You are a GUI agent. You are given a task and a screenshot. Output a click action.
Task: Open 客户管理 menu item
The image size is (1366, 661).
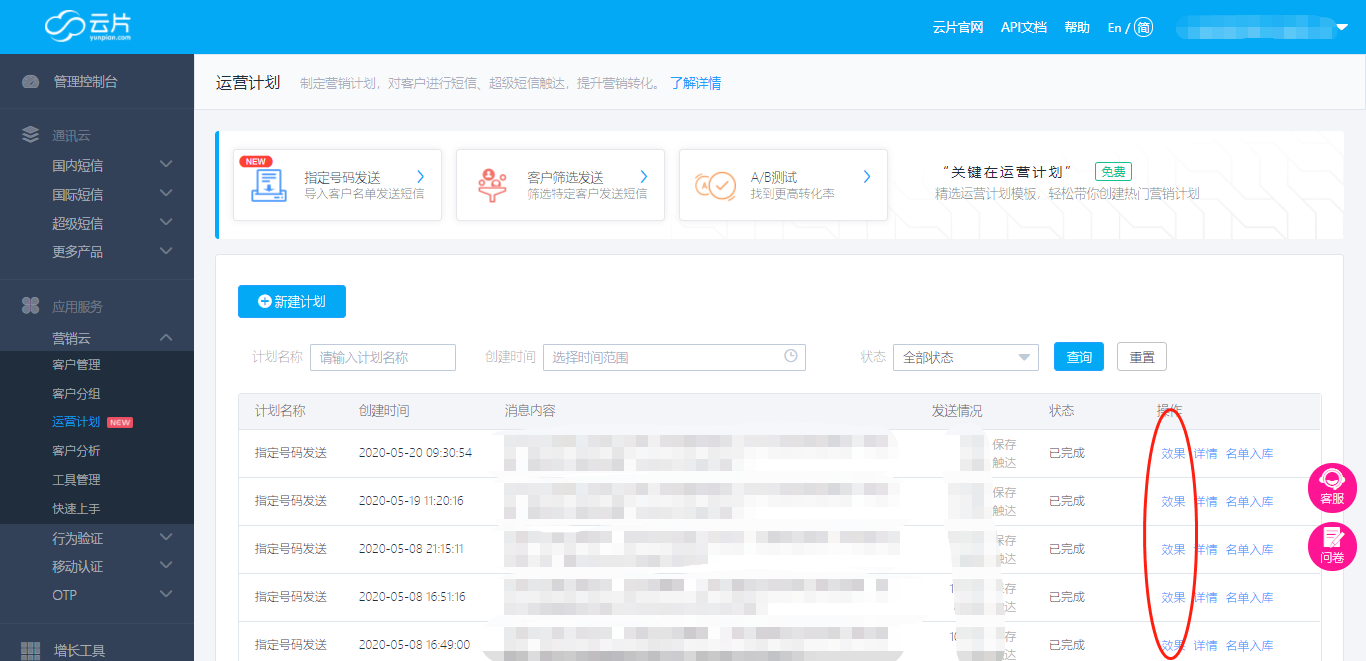(76, 365)
